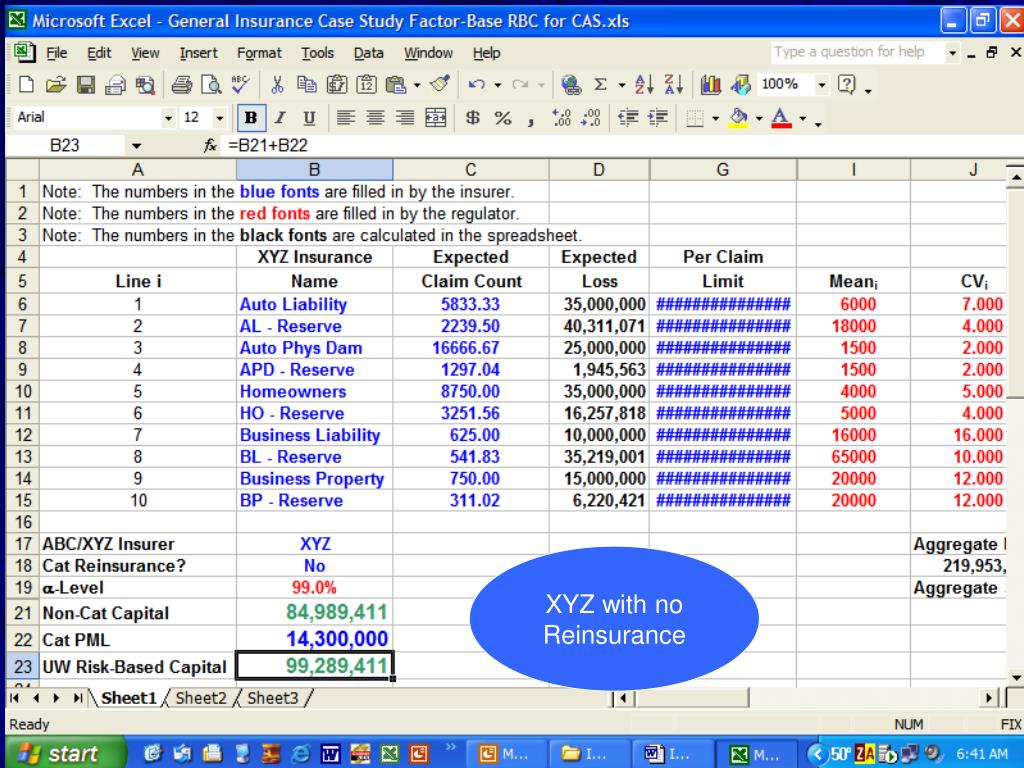Expand the Arial font name dropdown

pyautogui.click(x=168, y=118)
